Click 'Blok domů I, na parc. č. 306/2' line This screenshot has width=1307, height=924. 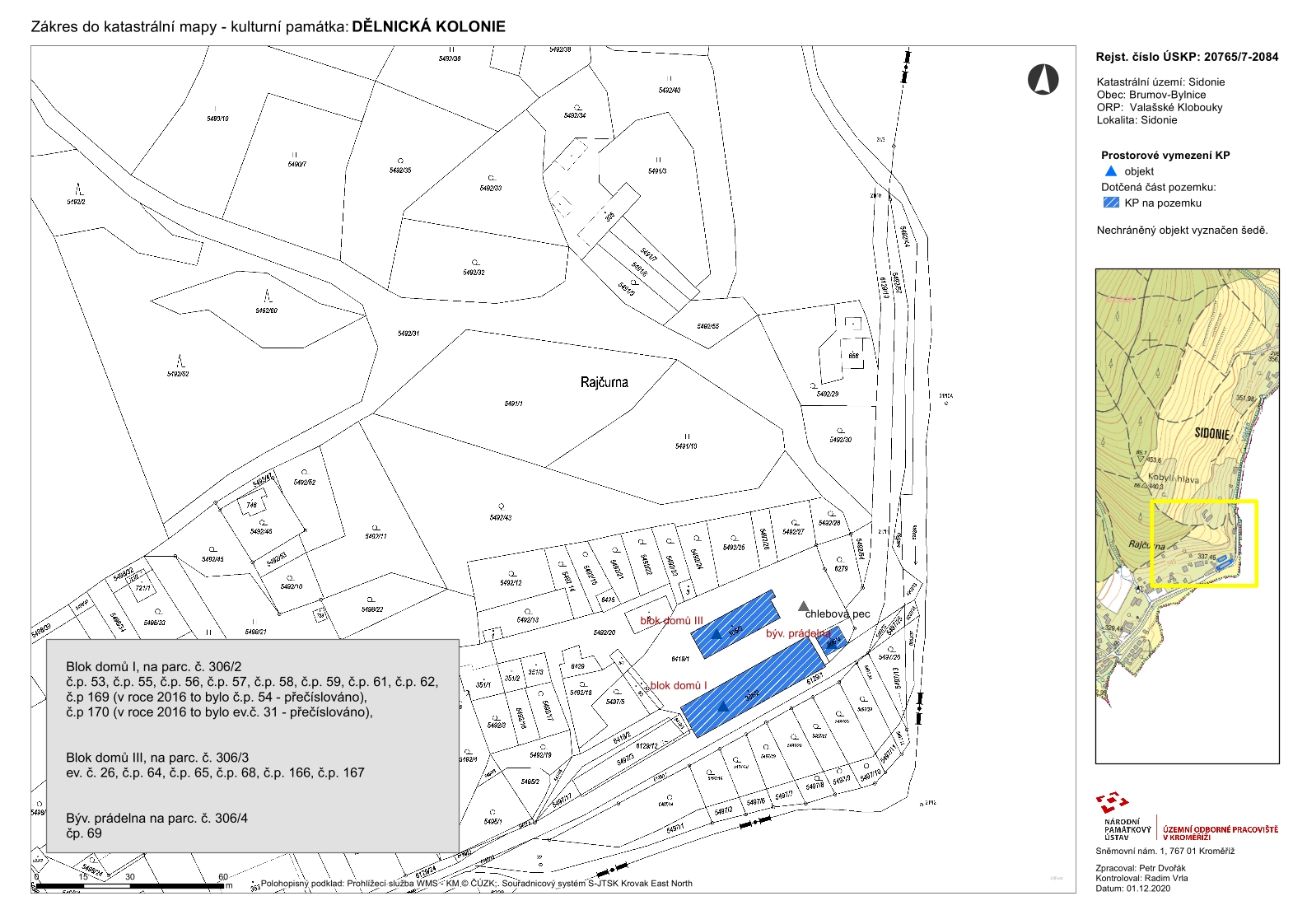pyautogui.click(x=154, y=667)
